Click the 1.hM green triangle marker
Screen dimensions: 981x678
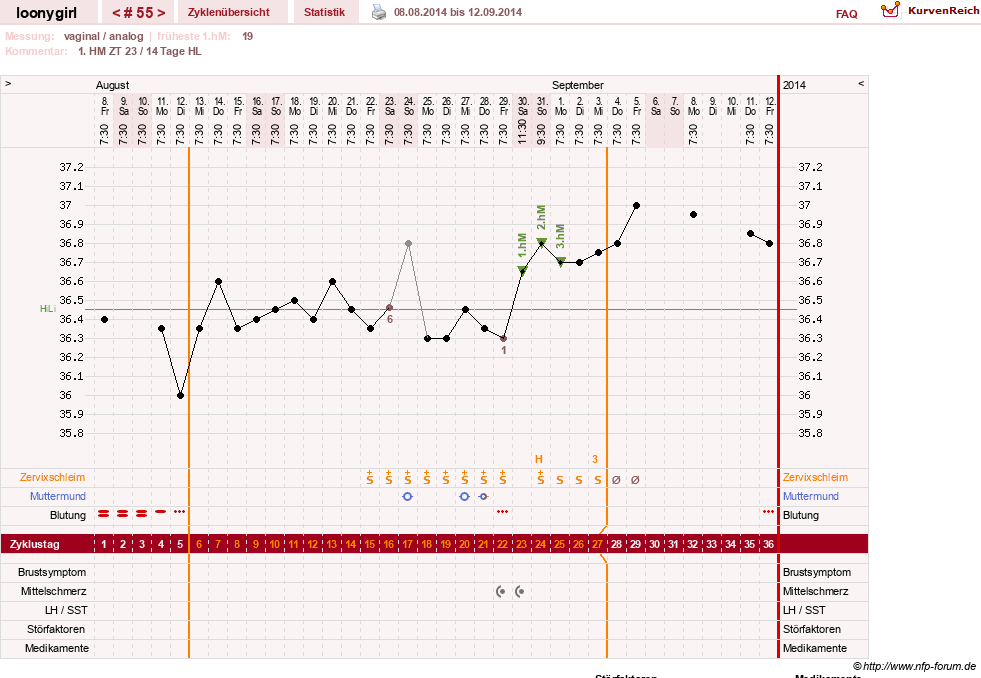(x=522, y=270)
